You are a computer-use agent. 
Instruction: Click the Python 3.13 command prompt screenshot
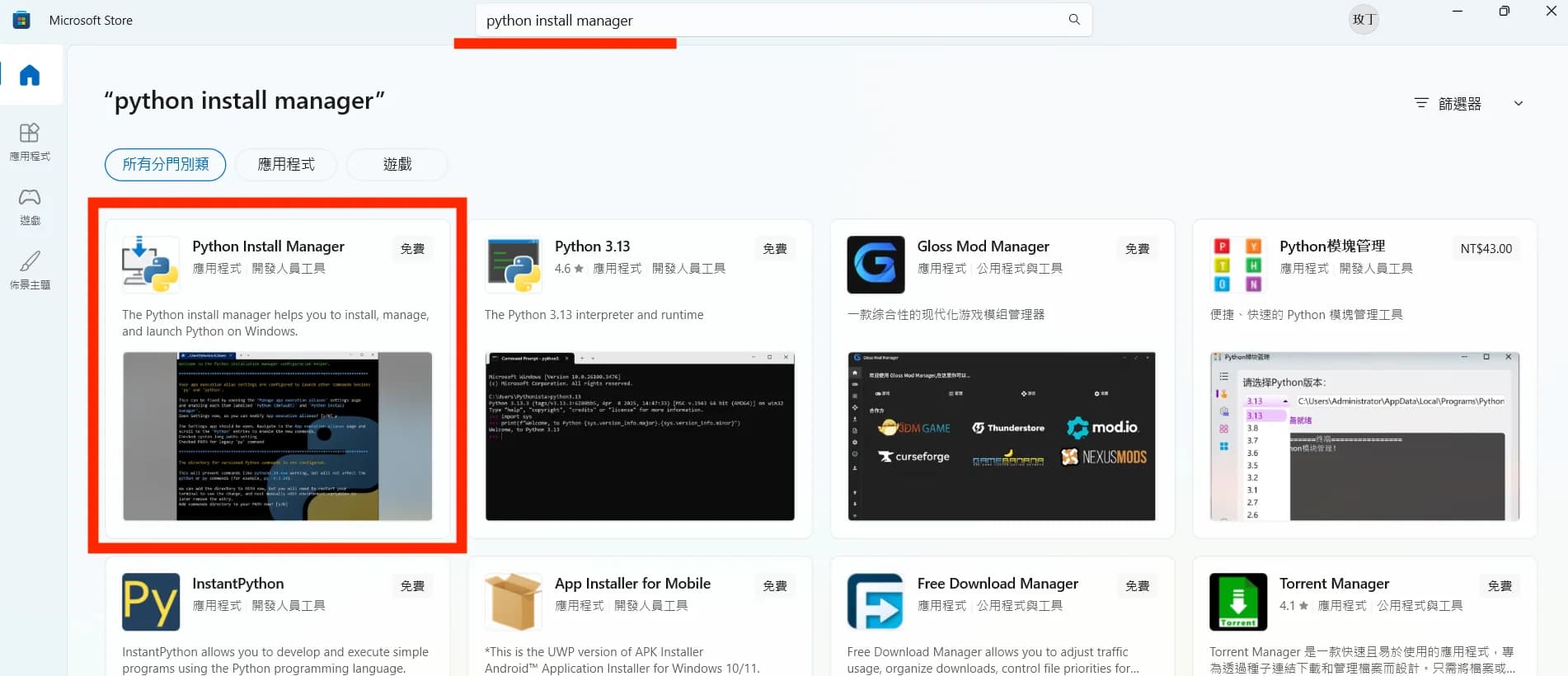[640, 436]
